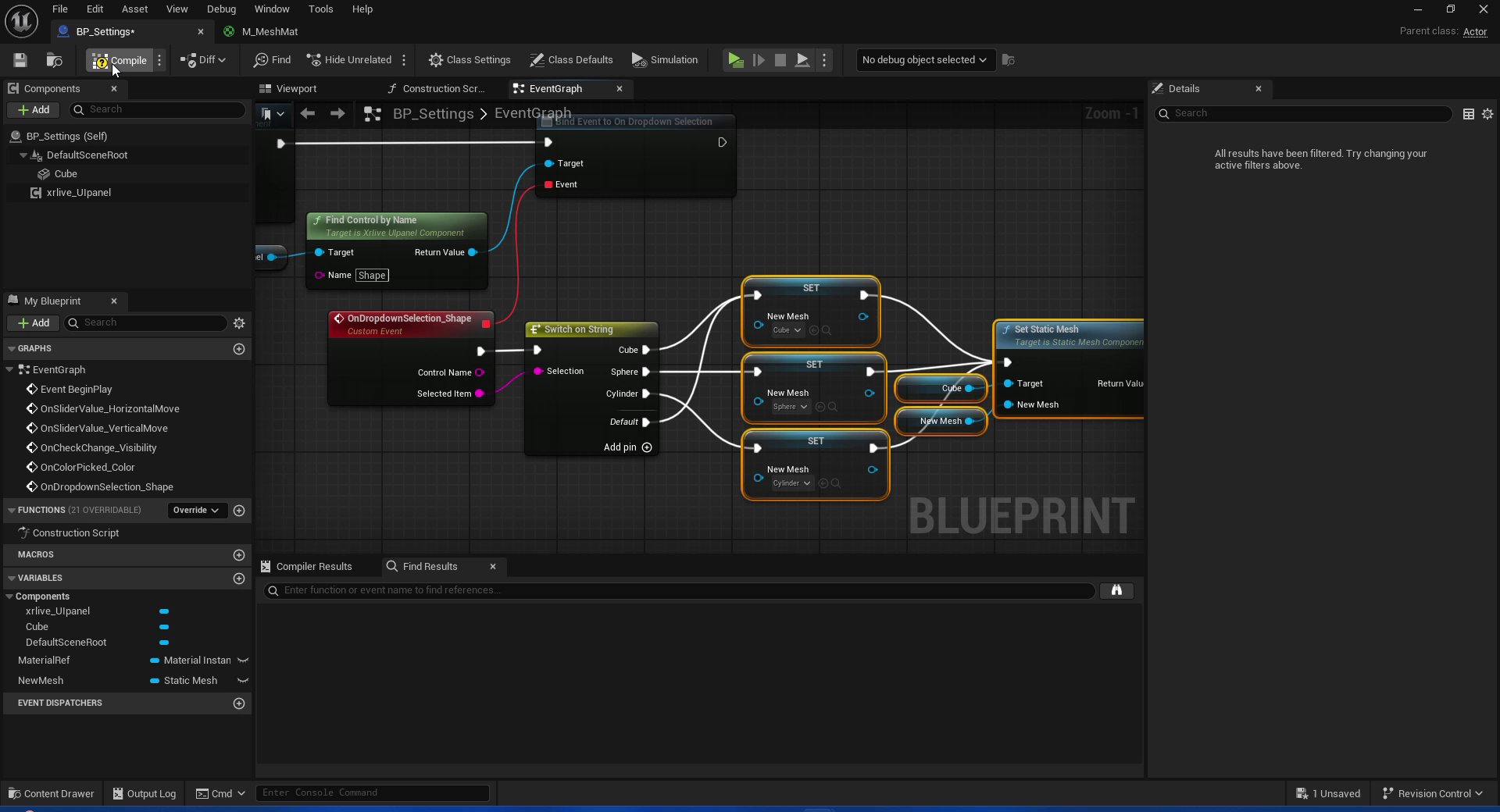Click the find debug object icon
This screenshot has width=1500, height=812.
tap(1009, 60)
